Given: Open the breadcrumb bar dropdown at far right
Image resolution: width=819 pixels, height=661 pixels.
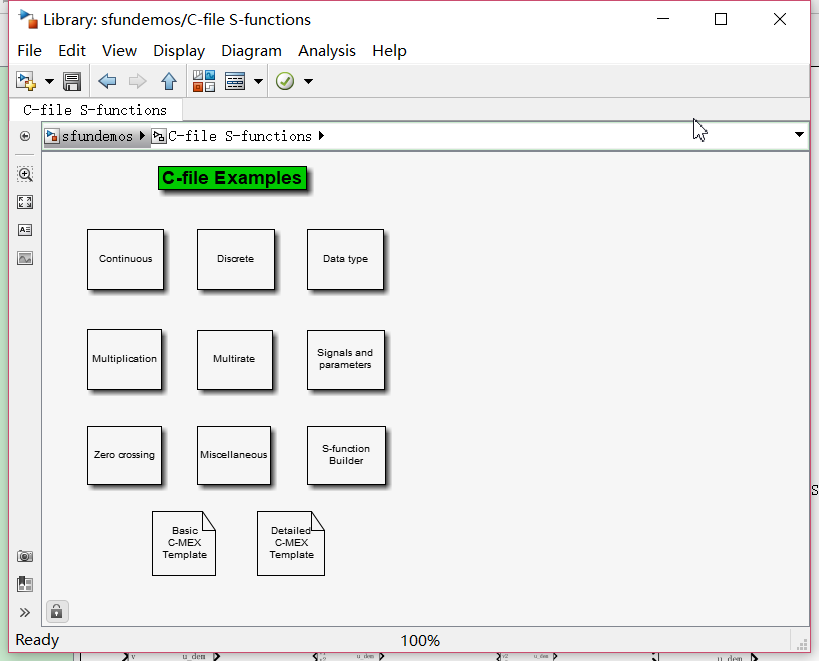Looking at the screenshot, I should (x=799, y=135).
